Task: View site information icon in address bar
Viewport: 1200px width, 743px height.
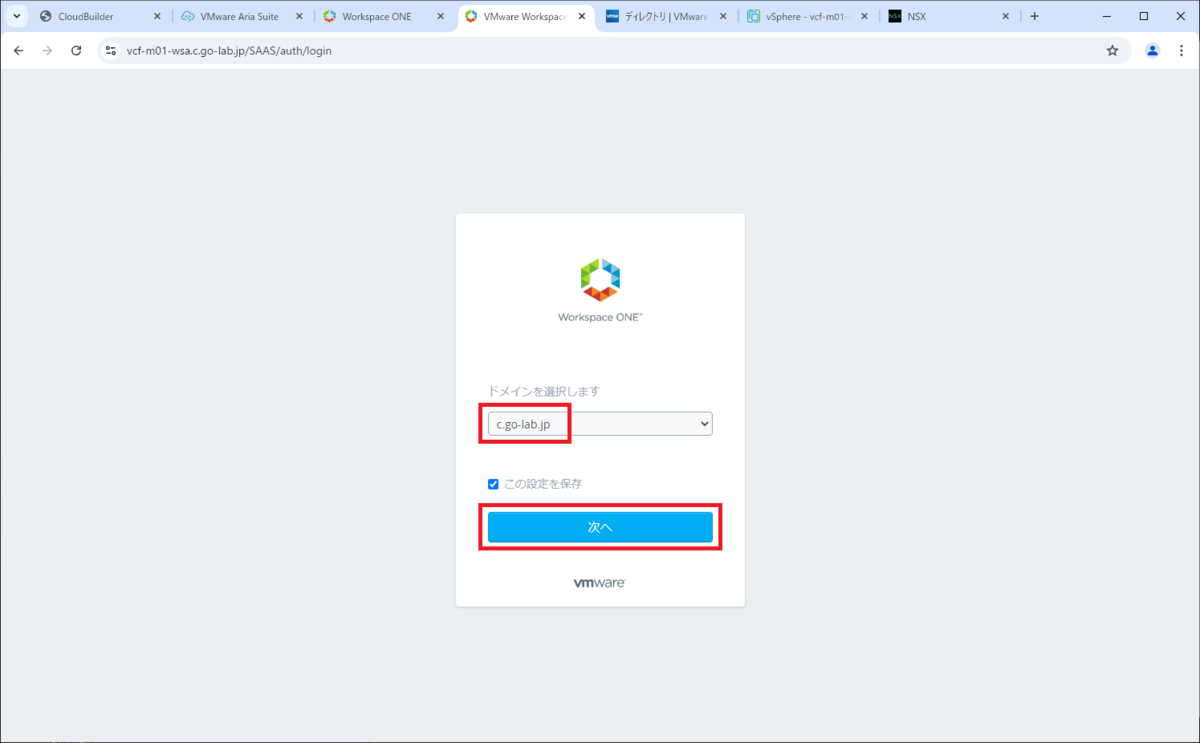Action: click(x=111, y=51)
